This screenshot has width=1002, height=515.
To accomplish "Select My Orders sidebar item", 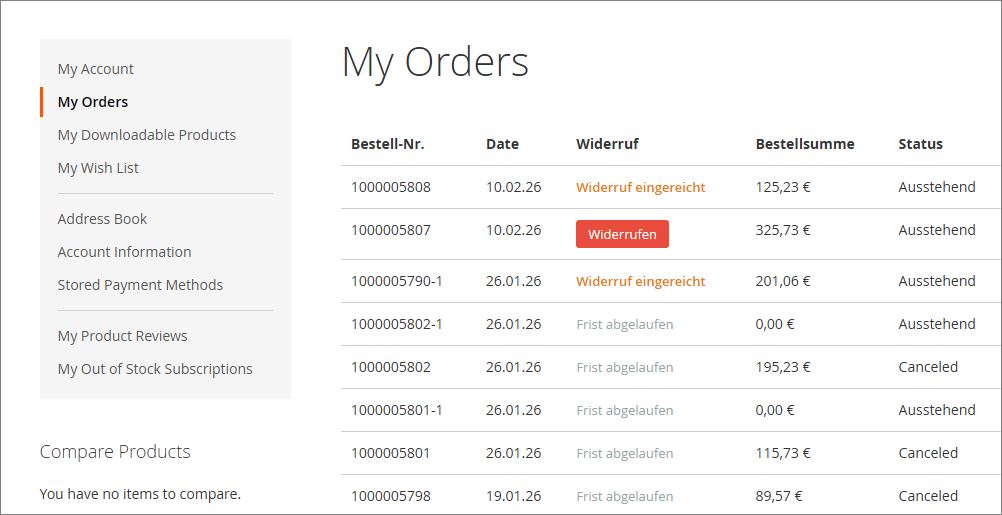I will click(93, 102).
